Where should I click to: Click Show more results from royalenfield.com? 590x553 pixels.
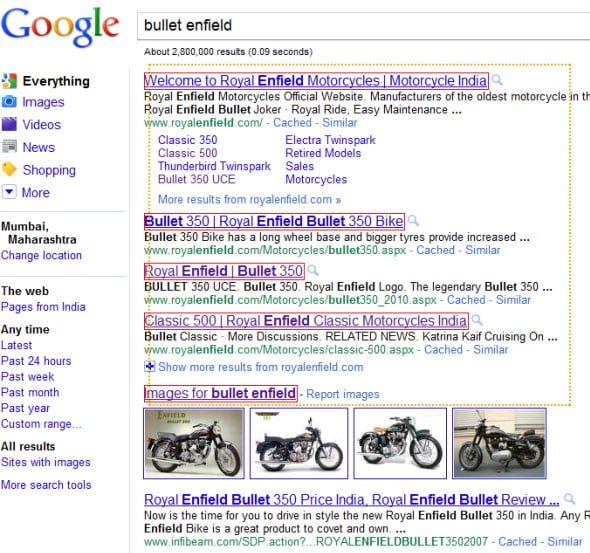(x=261, y=367)
